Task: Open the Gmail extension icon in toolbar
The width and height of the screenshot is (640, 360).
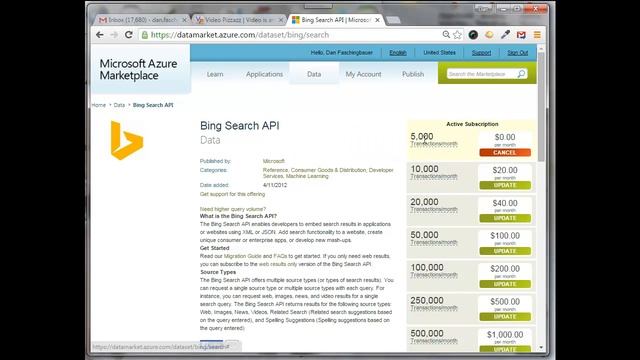Action: (x=521, y=35)
